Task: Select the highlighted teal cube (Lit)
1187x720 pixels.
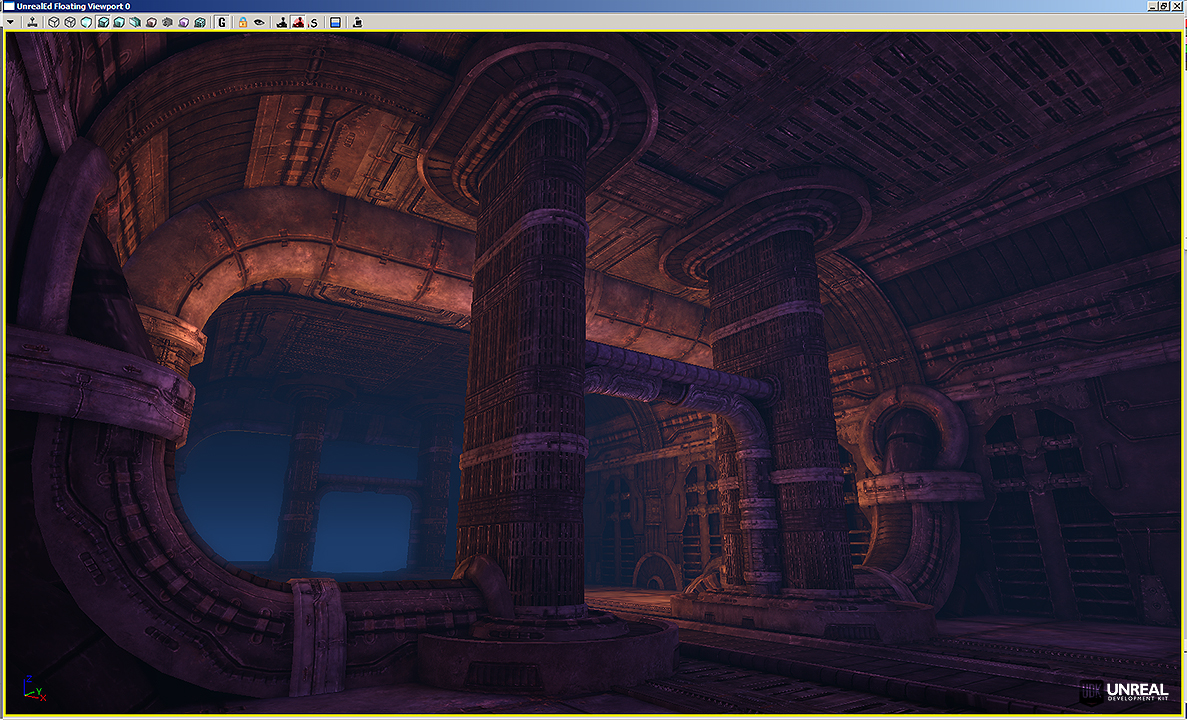Action: [x=103, y=23]
